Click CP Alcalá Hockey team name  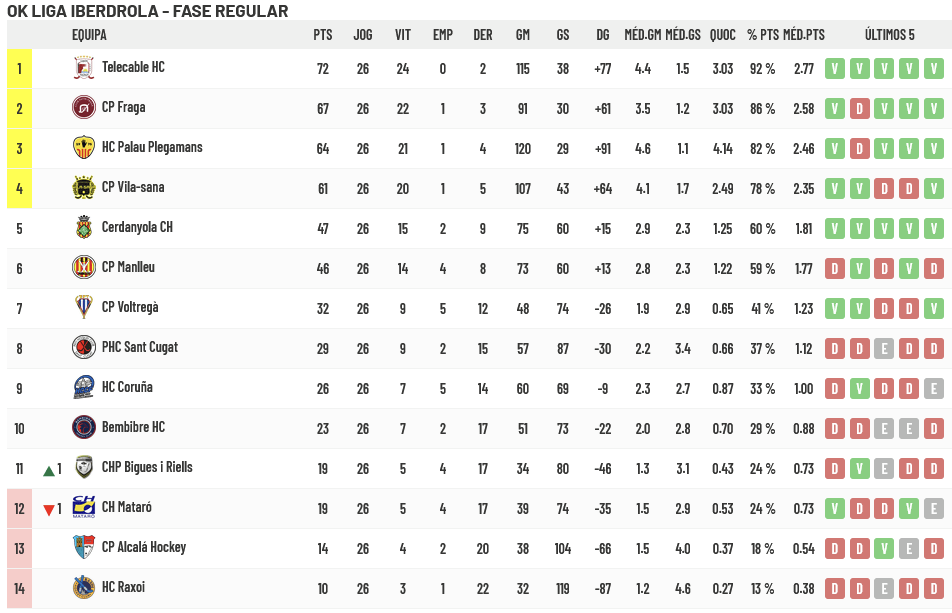(144, 547)
